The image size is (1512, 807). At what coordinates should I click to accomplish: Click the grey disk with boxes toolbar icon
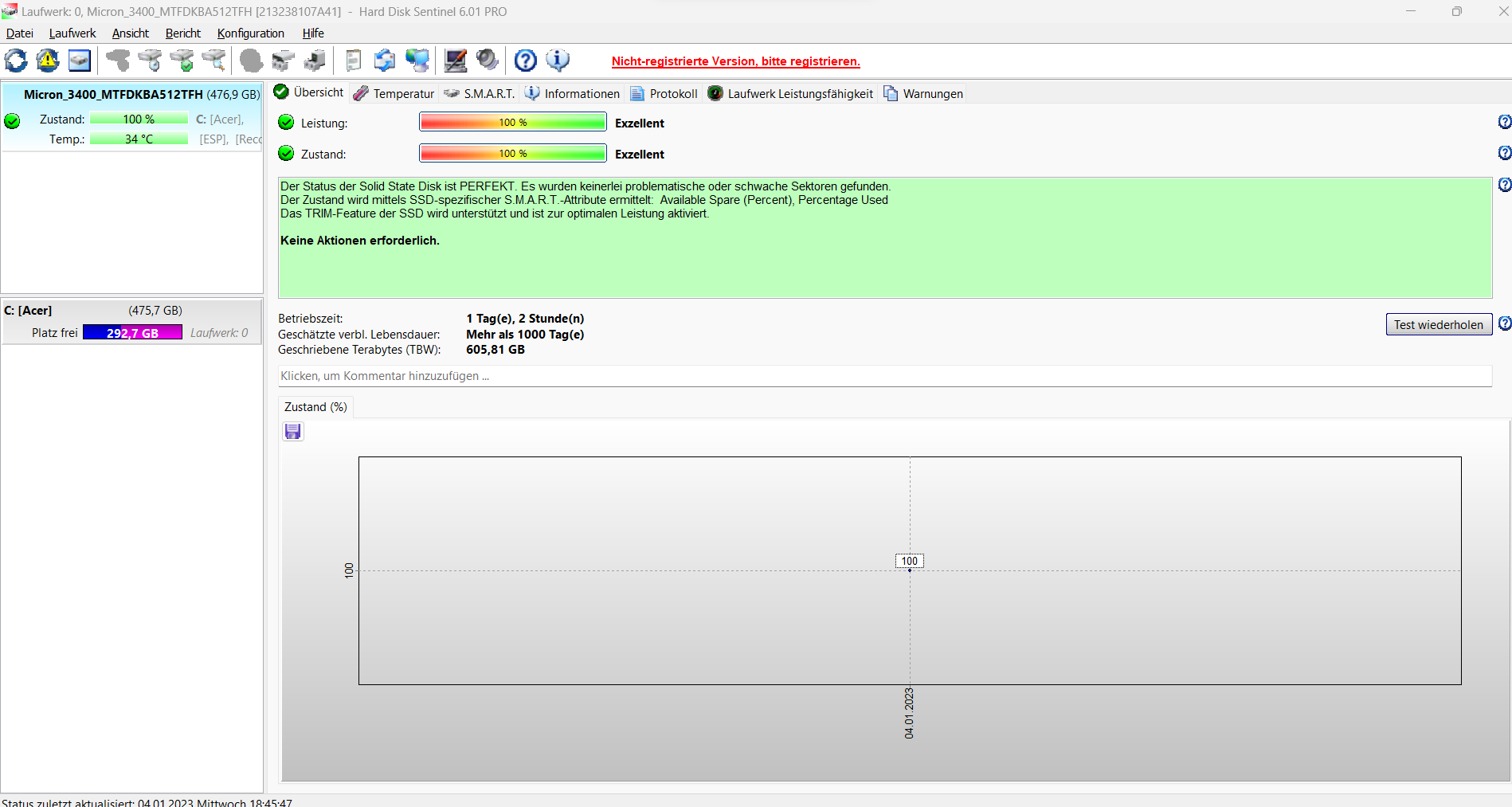pos(283,61)
